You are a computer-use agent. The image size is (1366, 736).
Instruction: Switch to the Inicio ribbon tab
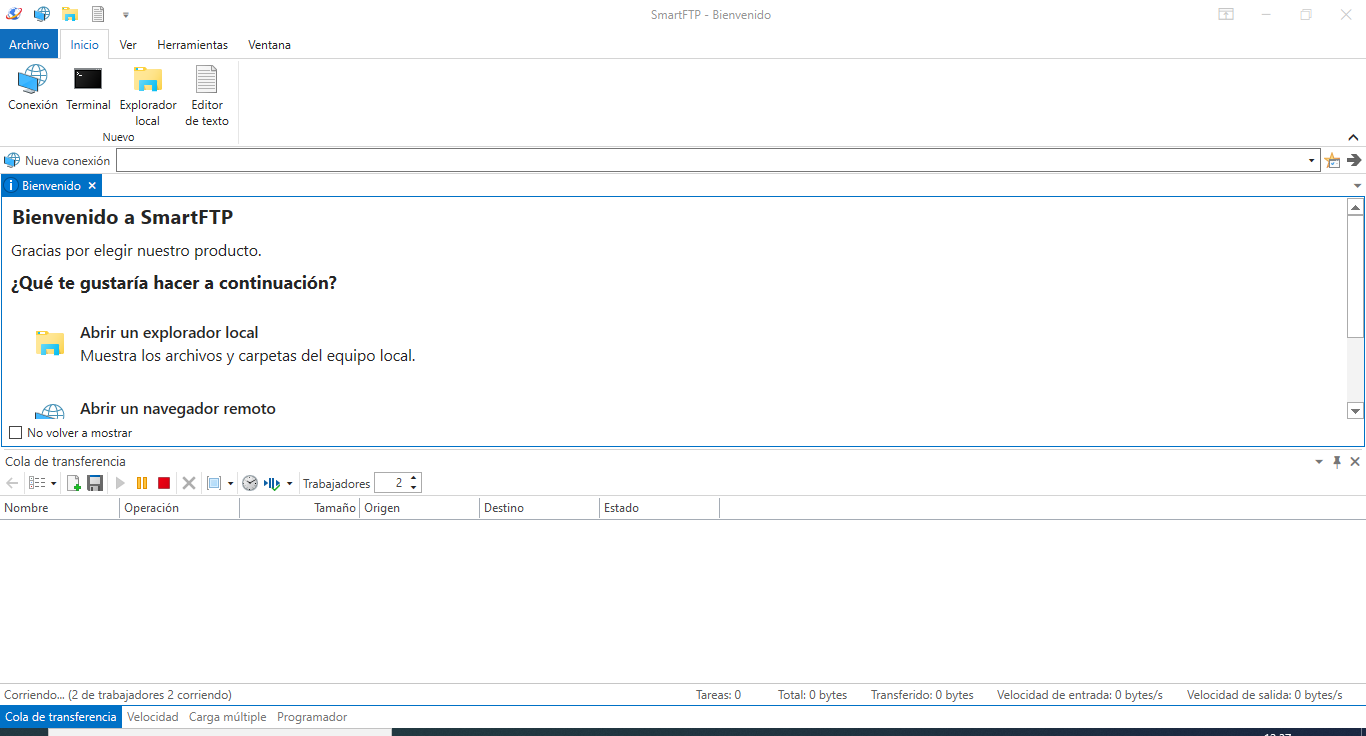point(85,45)
